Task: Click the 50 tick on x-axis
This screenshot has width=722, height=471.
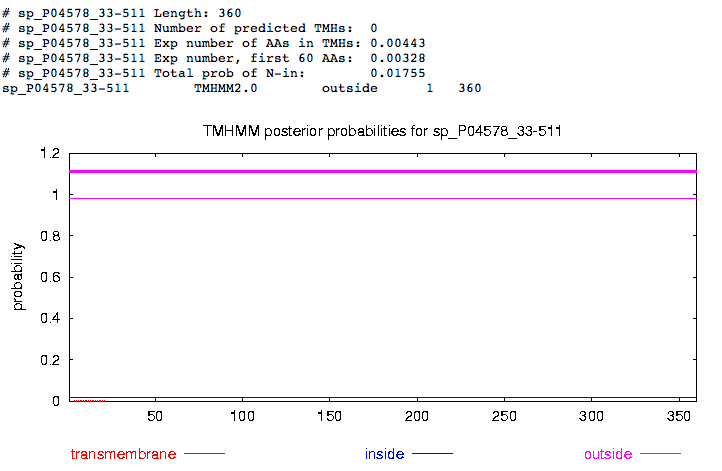Action: coord(155,415)
